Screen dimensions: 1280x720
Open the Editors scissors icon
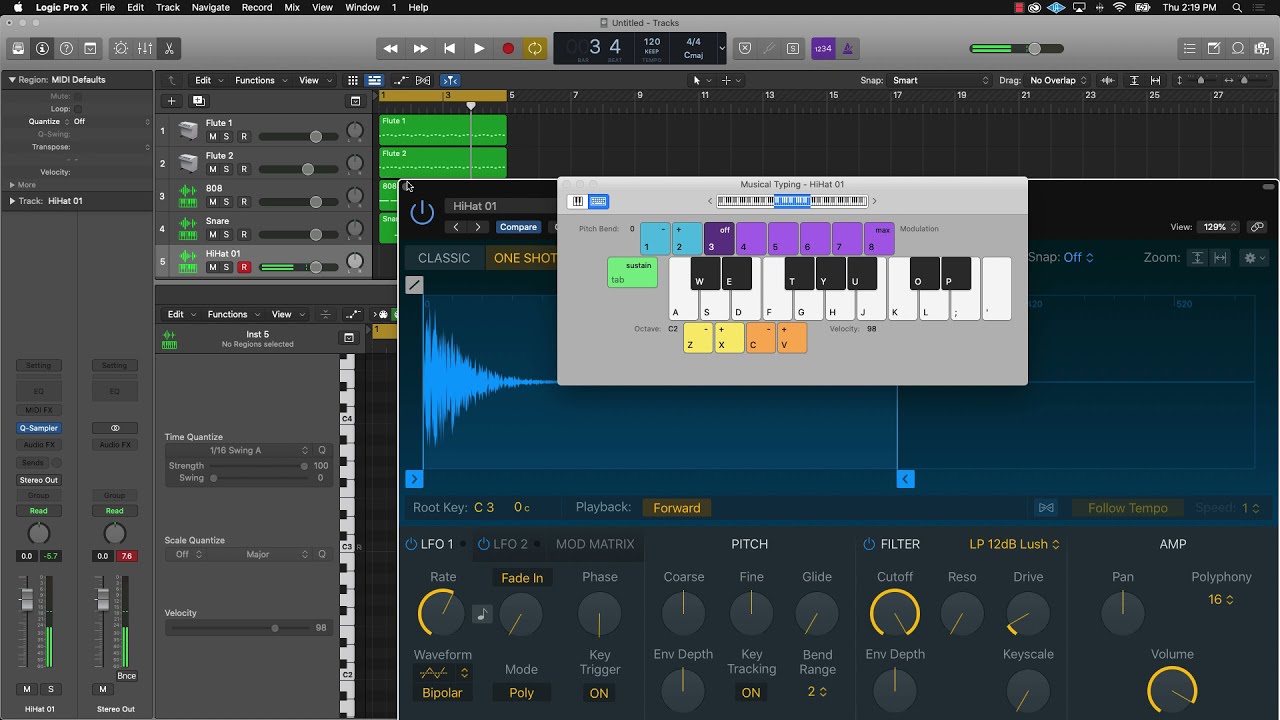tap(169, 48)
